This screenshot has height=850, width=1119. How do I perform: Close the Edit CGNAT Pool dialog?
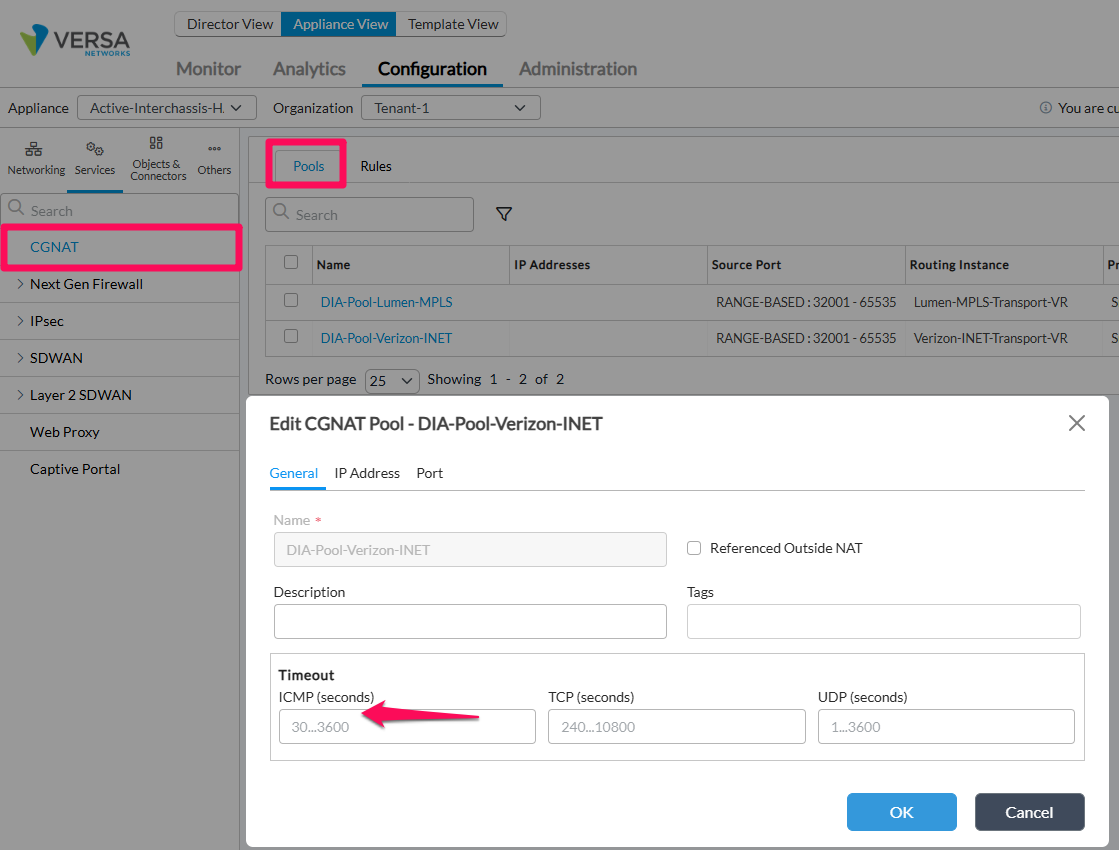tap(1076, 423)
